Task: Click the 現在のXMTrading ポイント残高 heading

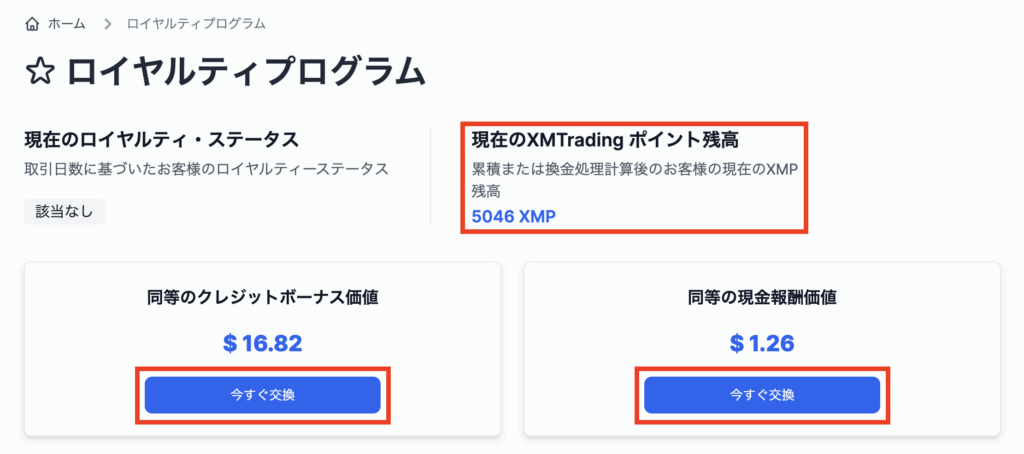Action: point(610,140)
